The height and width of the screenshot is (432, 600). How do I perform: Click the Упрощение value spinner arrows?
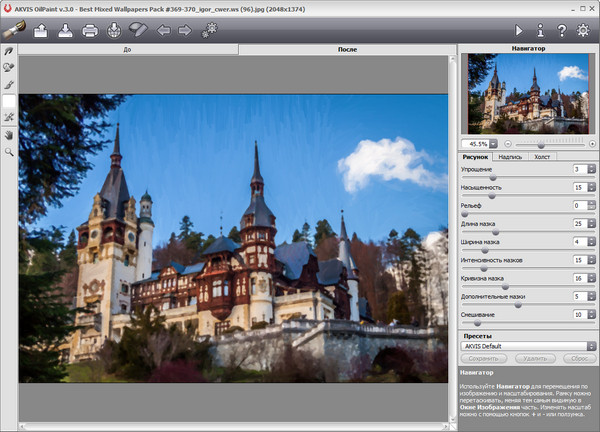[x=592, y=169]
